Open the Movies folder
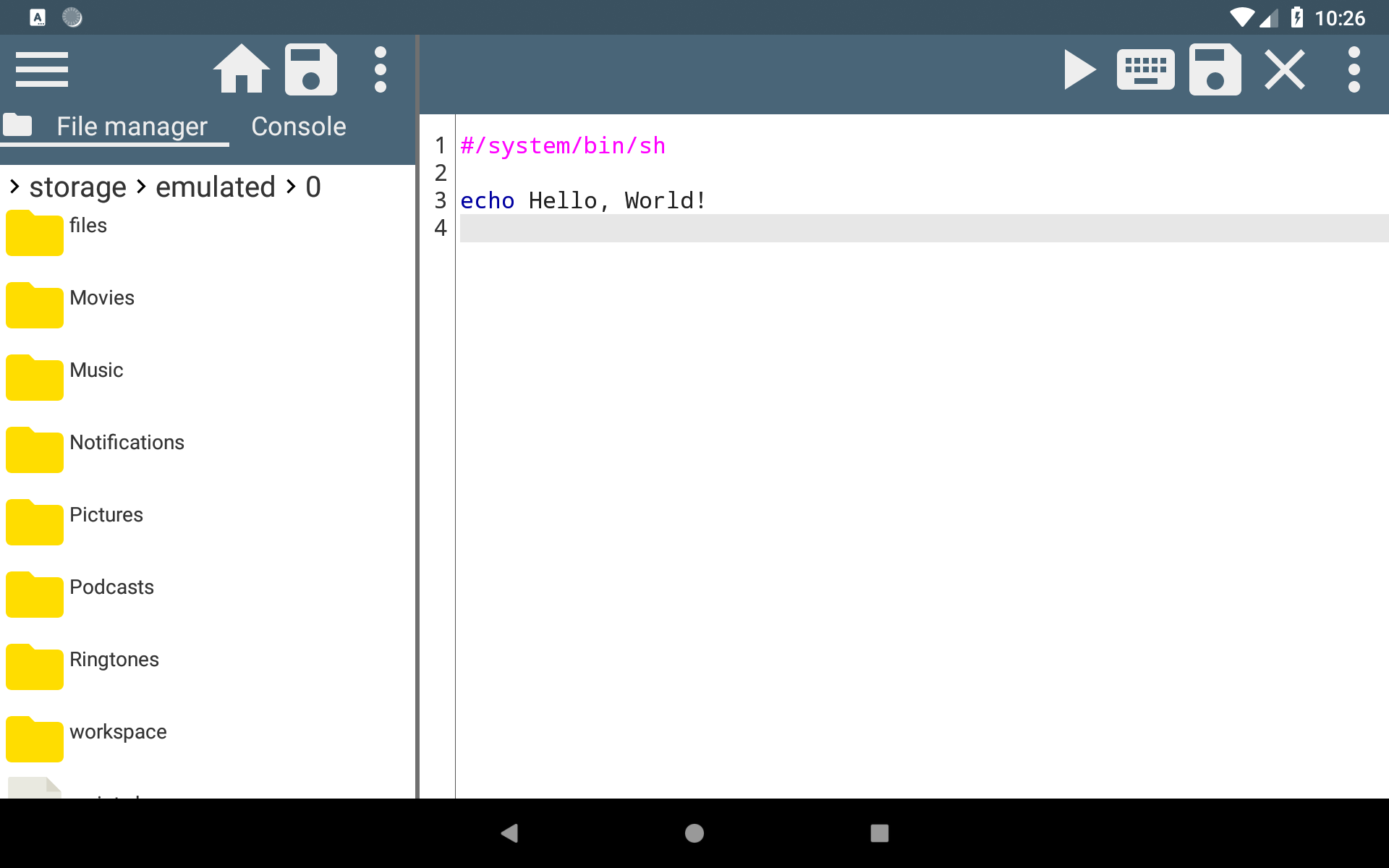Viewport: 1389px width, 868px height. 102,297
